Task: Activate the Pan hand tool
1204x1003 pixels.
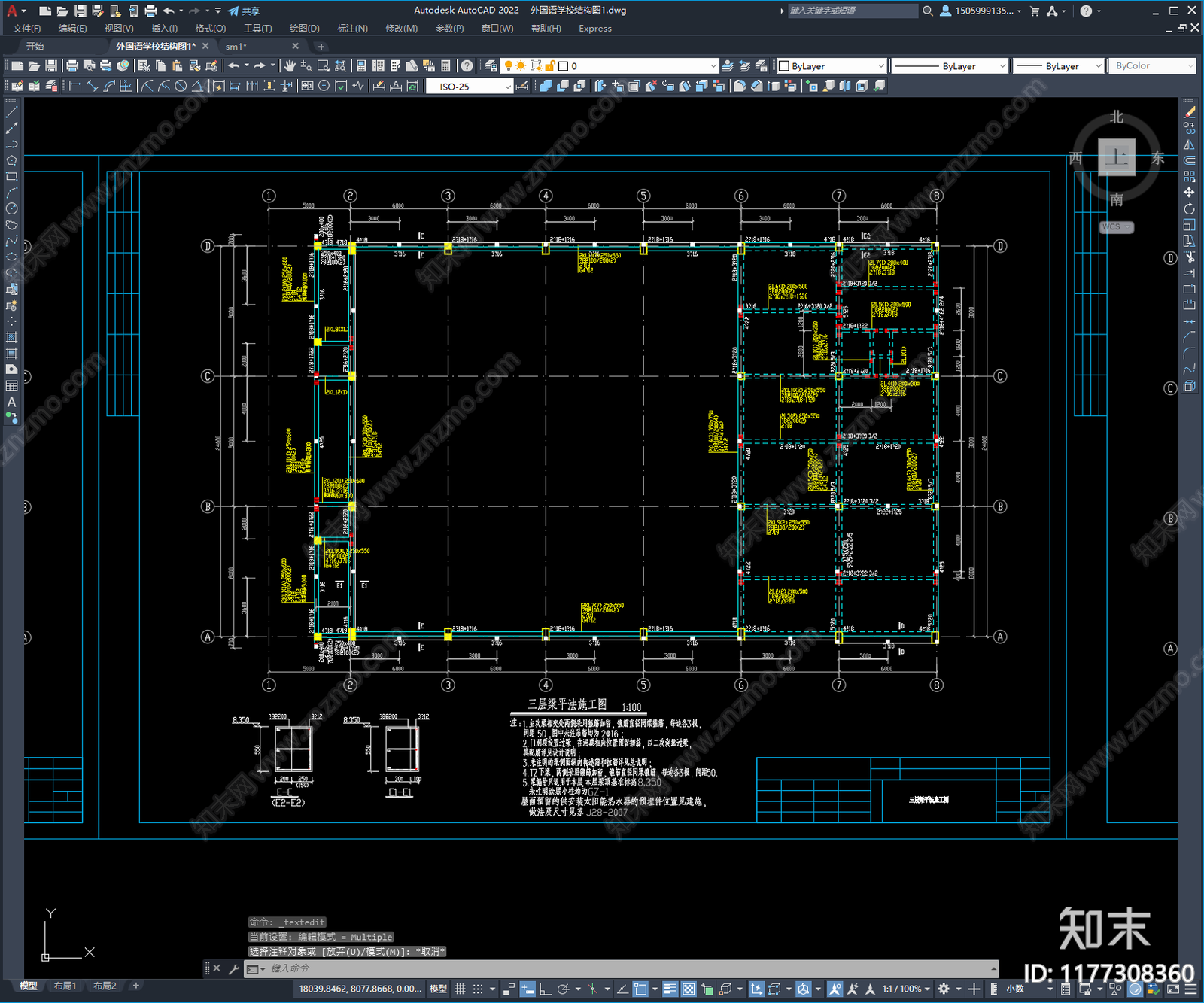Action: (x=290, y=66)
